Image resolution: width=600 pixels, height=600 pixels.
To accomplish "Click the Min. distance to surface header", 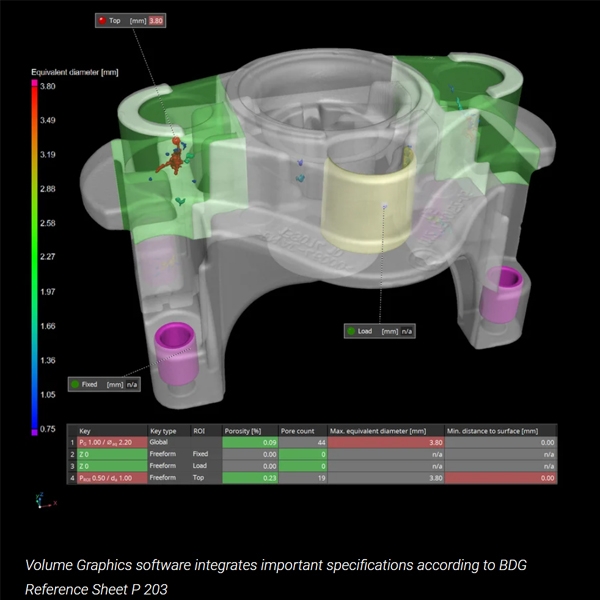I will pos(494,429).
